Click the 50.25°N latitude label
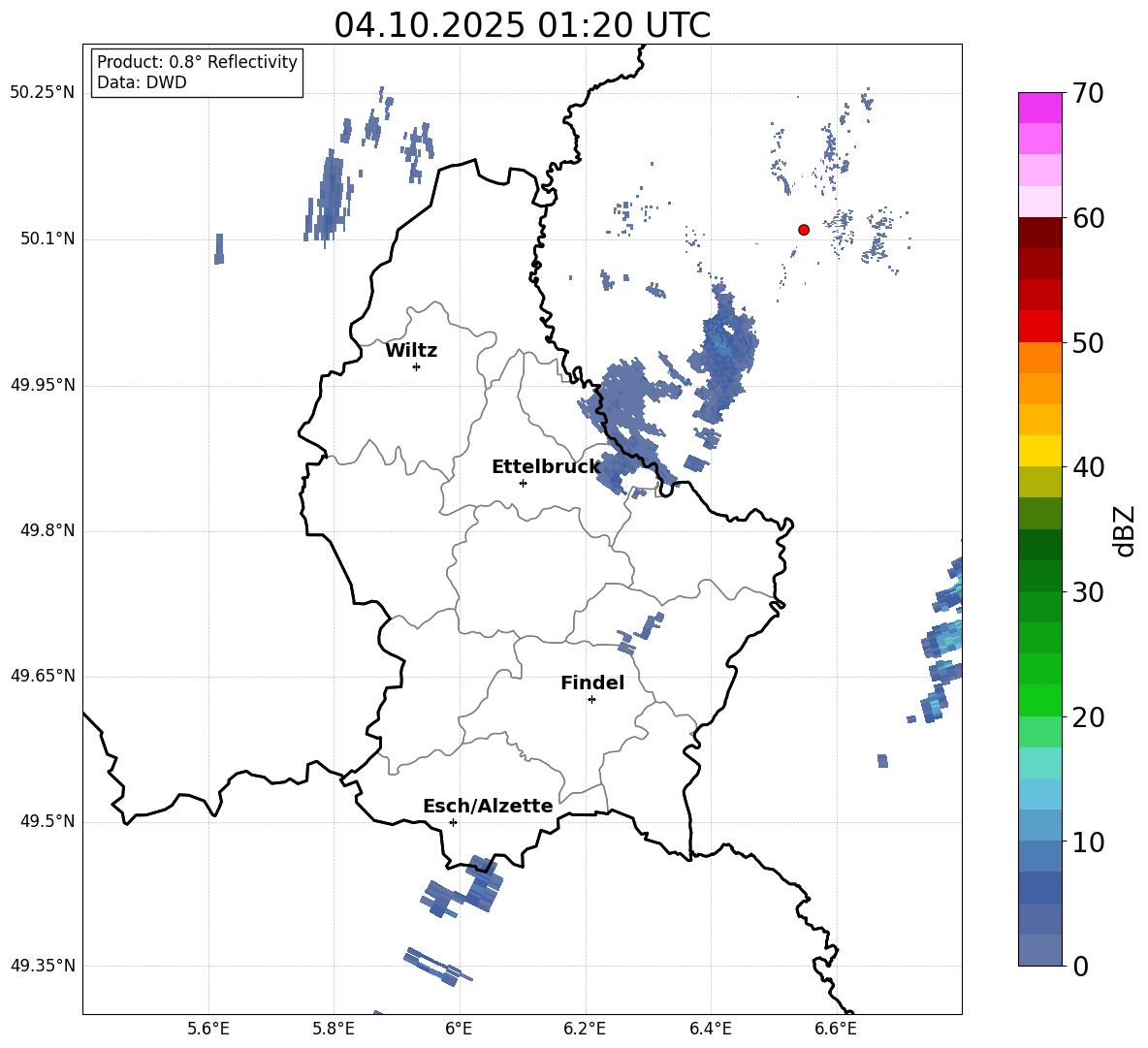This screenshot has height=1048, width=1148. click(43, 93)
